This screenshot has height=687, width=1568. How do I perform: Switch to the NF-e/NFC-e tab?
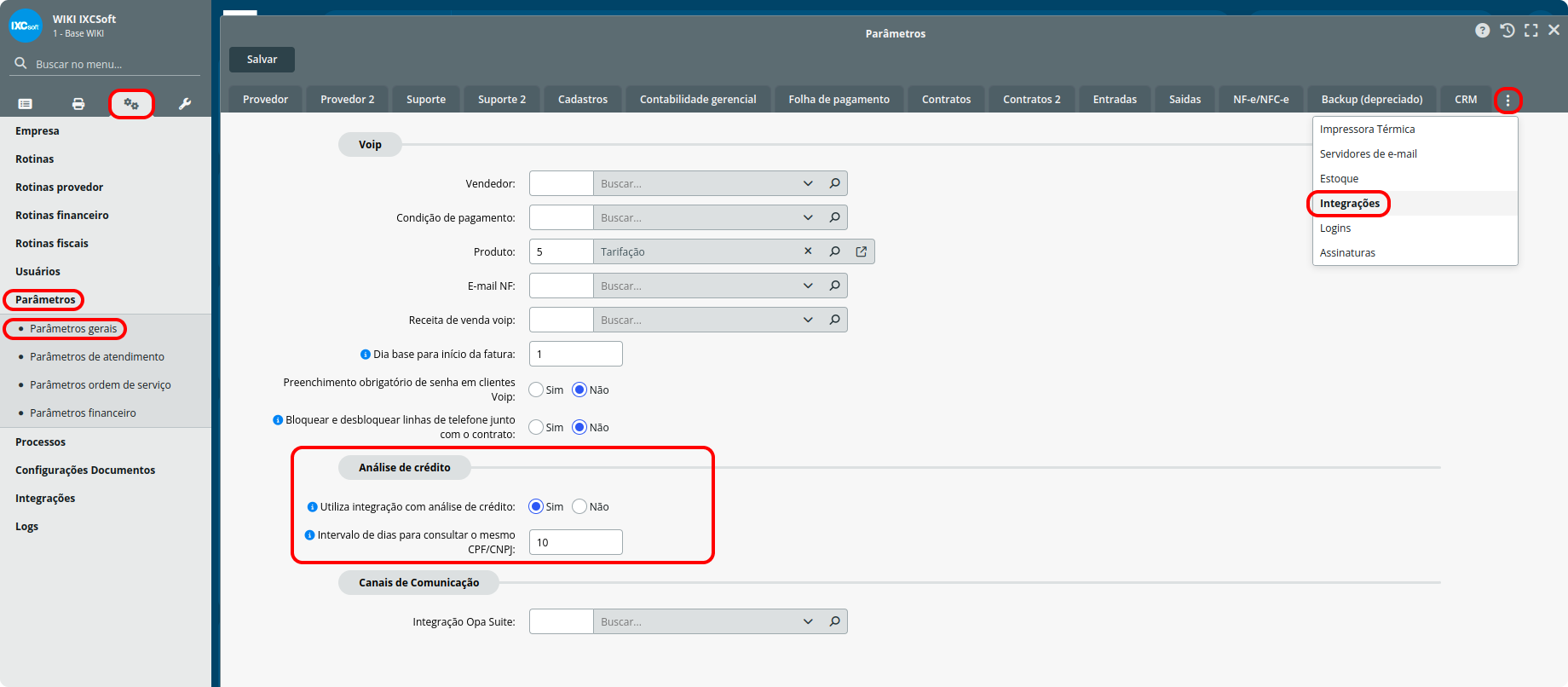[x=1260, y=99]
